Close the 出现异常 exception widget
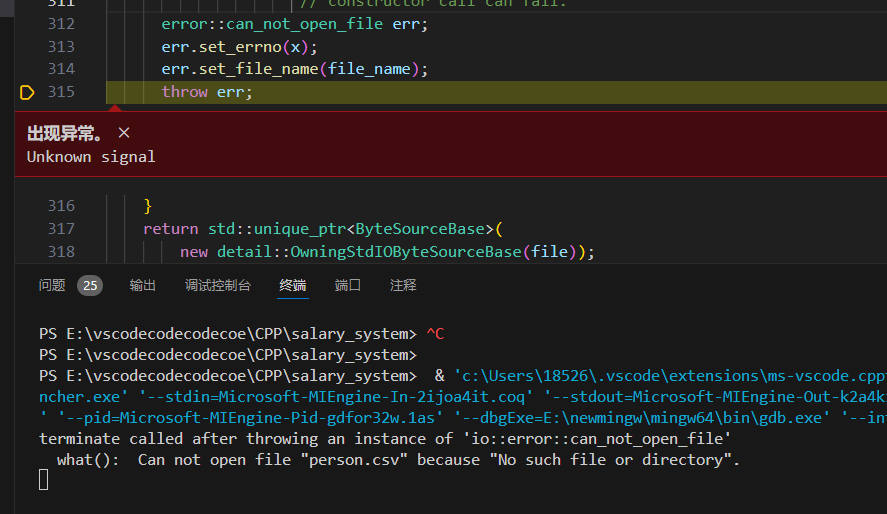887x514 pixels. click(124, 133)
